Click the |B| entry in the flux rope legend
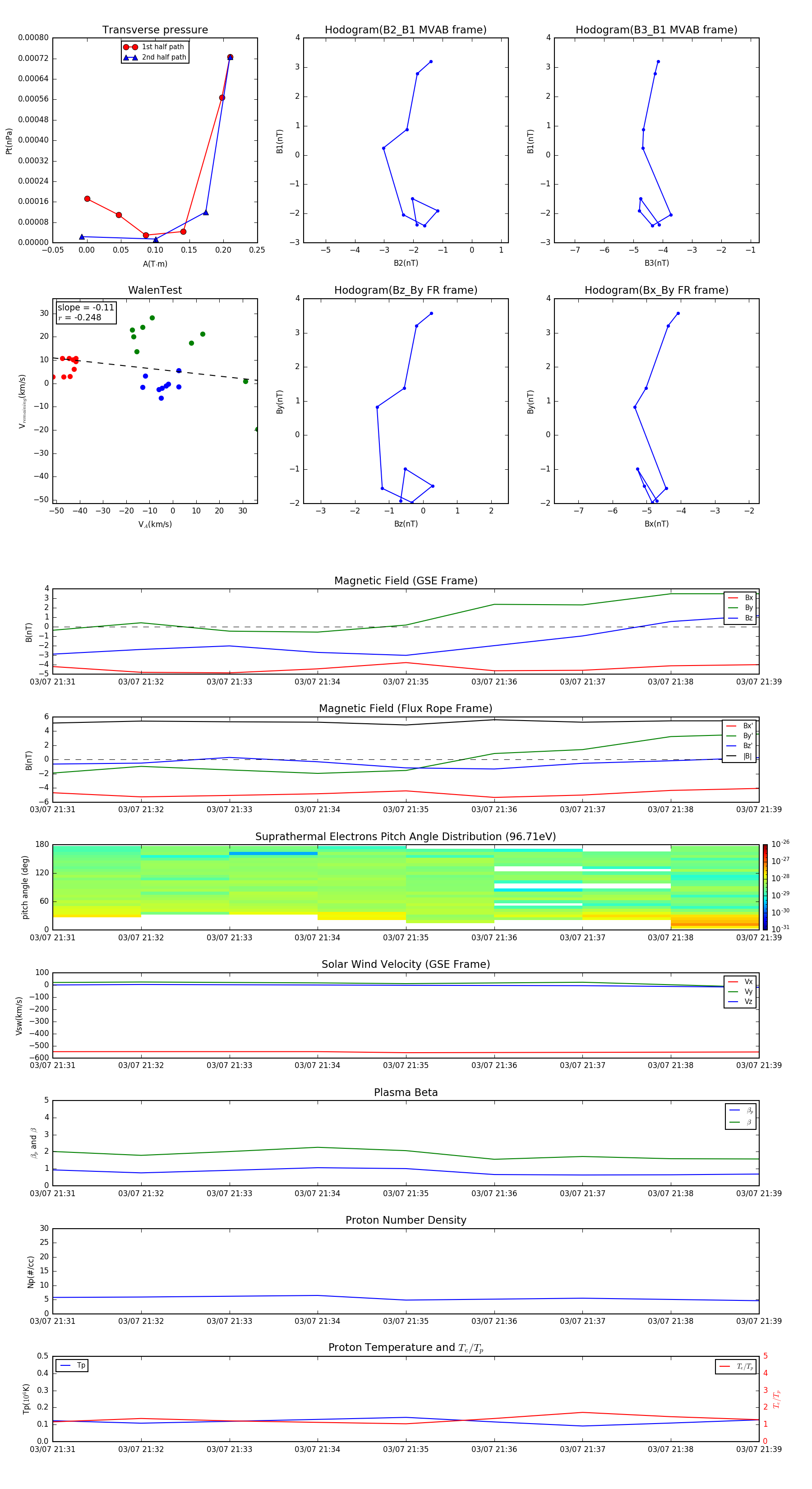The height and width of the screenshot is (1489, 812). pos(740,756)
